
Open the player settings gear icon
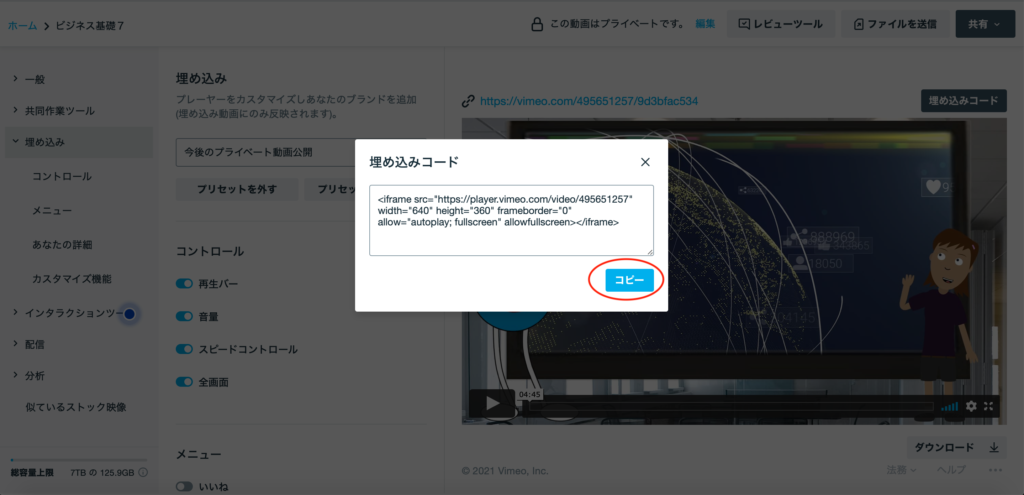pos(971,406)
